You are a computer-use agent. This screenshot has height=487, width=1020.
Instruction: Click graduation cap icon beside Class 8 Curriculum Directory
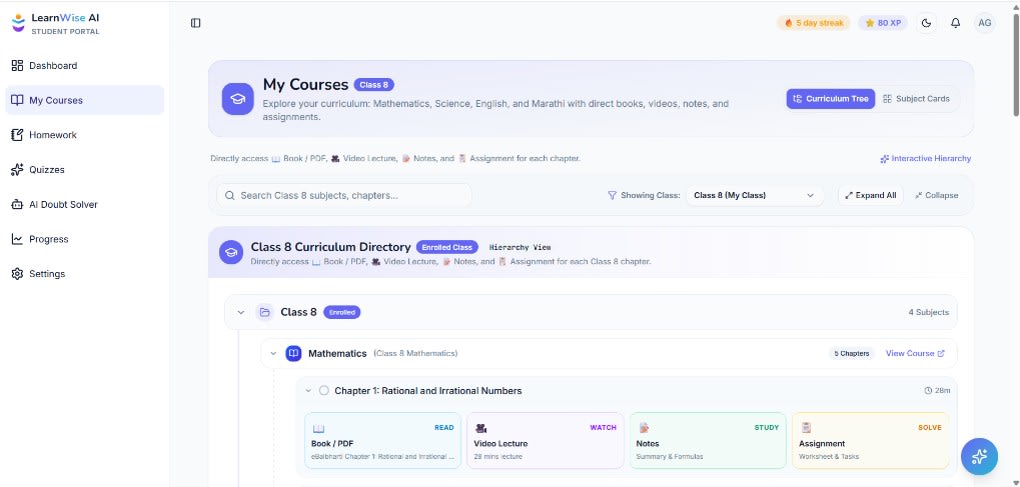point(231,252)
